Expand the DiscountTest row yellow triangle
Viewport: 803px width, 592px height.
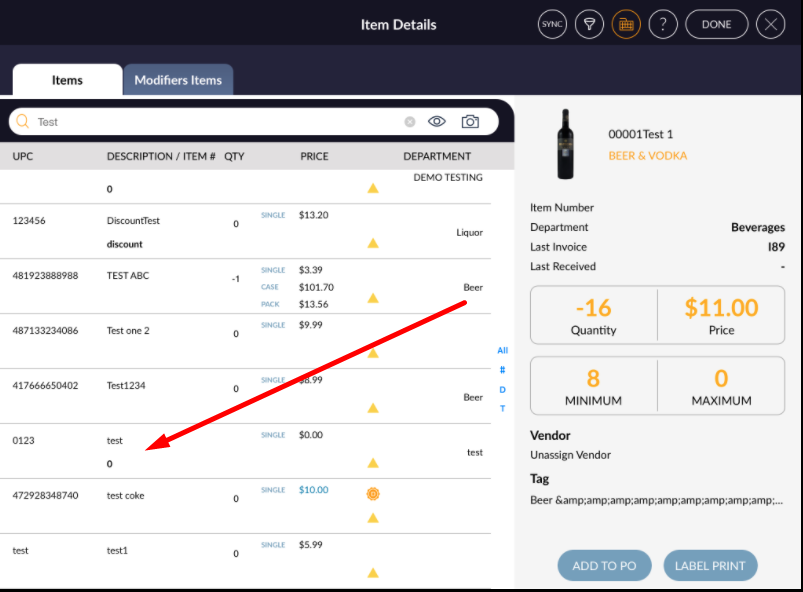click(373, 243)
